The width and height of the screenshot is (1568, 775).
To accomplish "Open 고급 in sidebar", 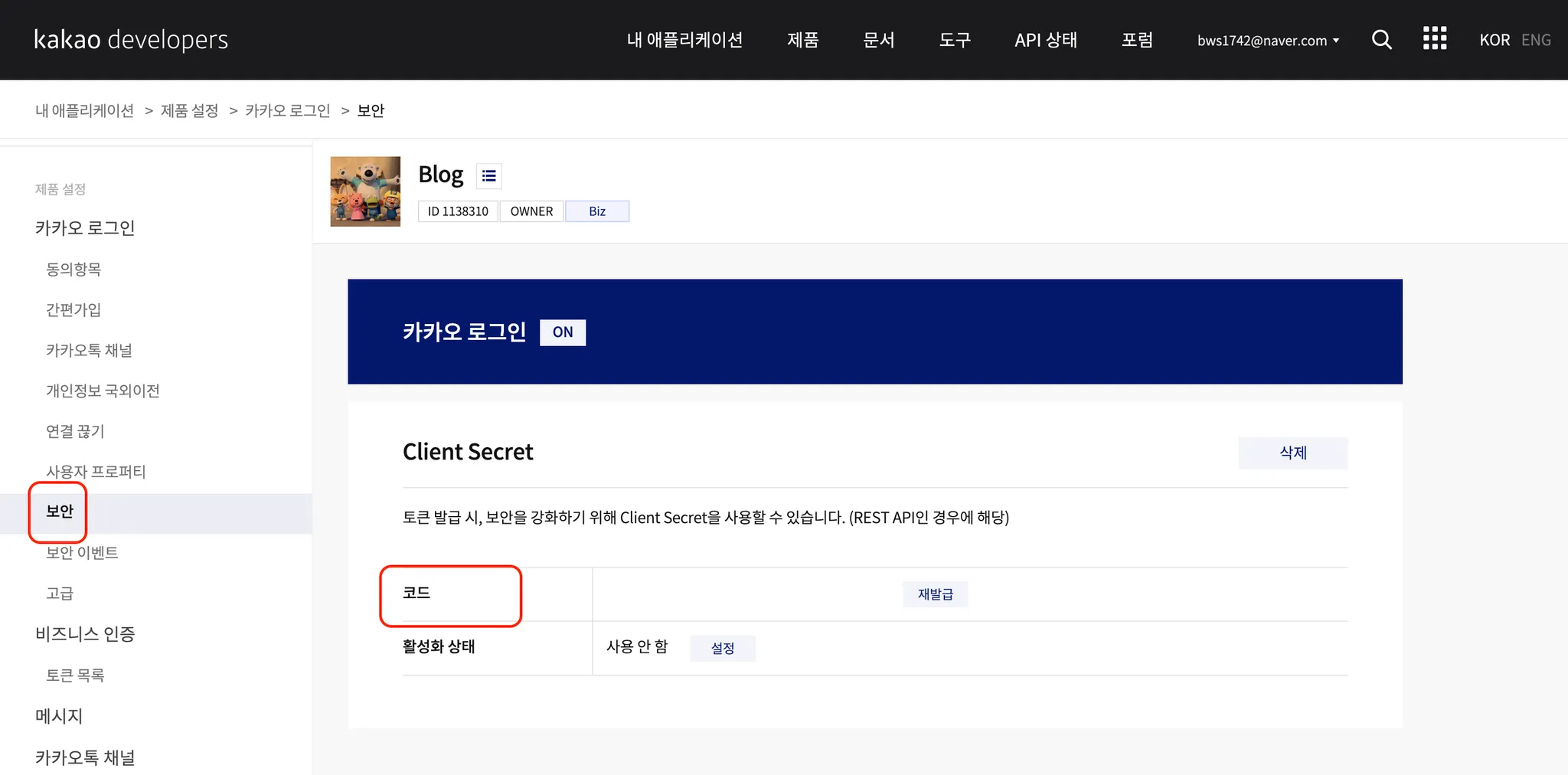I will [x=60, y=594].
